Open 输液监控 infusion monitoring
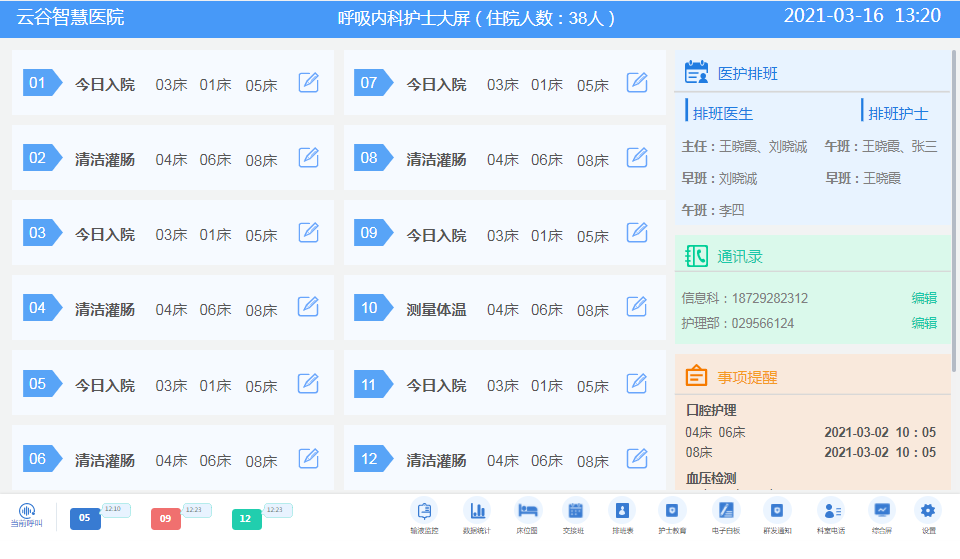The width and height of the screenshot is (960, 559). coord(427,509)
